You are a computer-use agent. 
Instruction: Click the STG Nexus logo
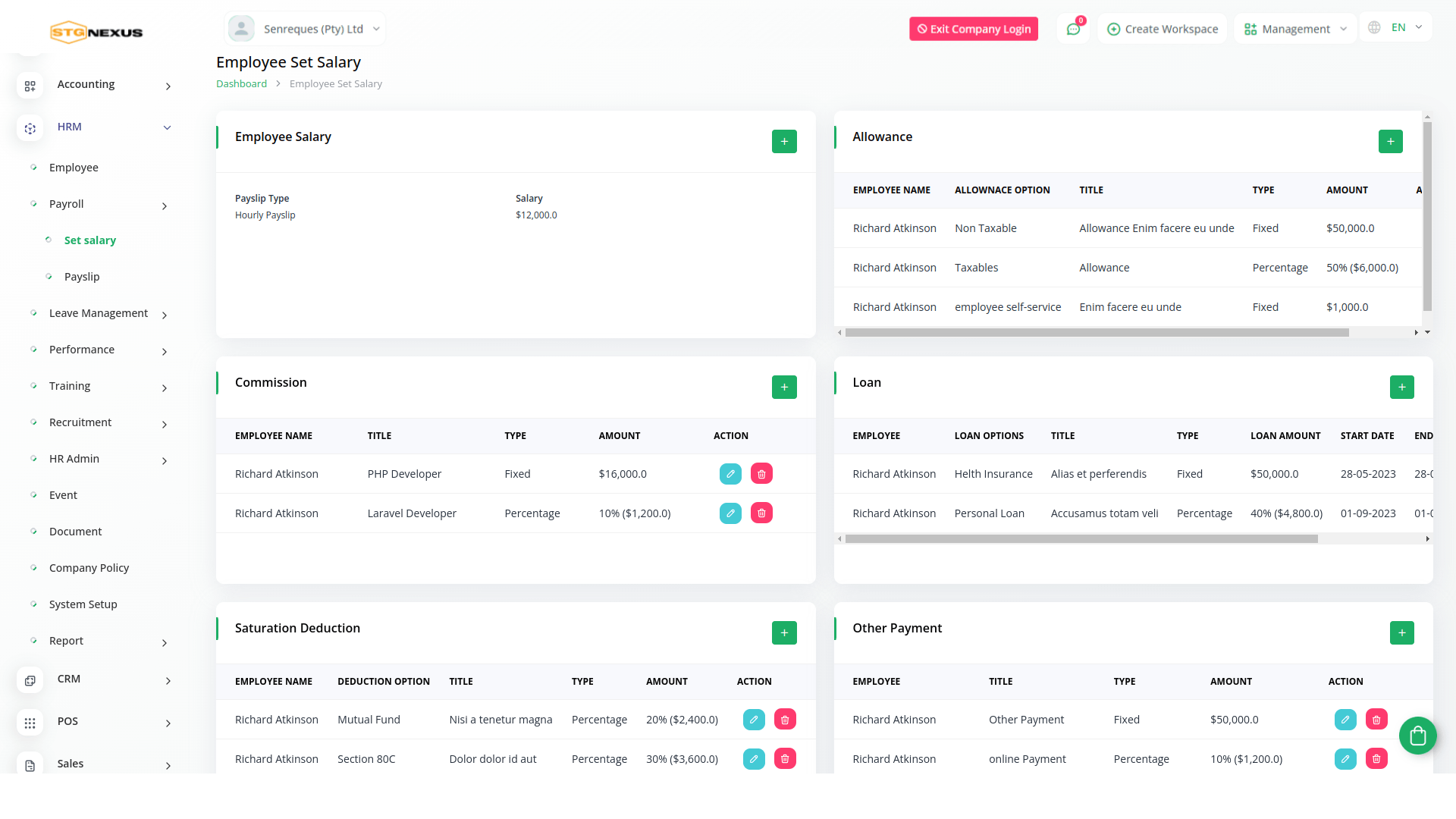tap(96, 32)
